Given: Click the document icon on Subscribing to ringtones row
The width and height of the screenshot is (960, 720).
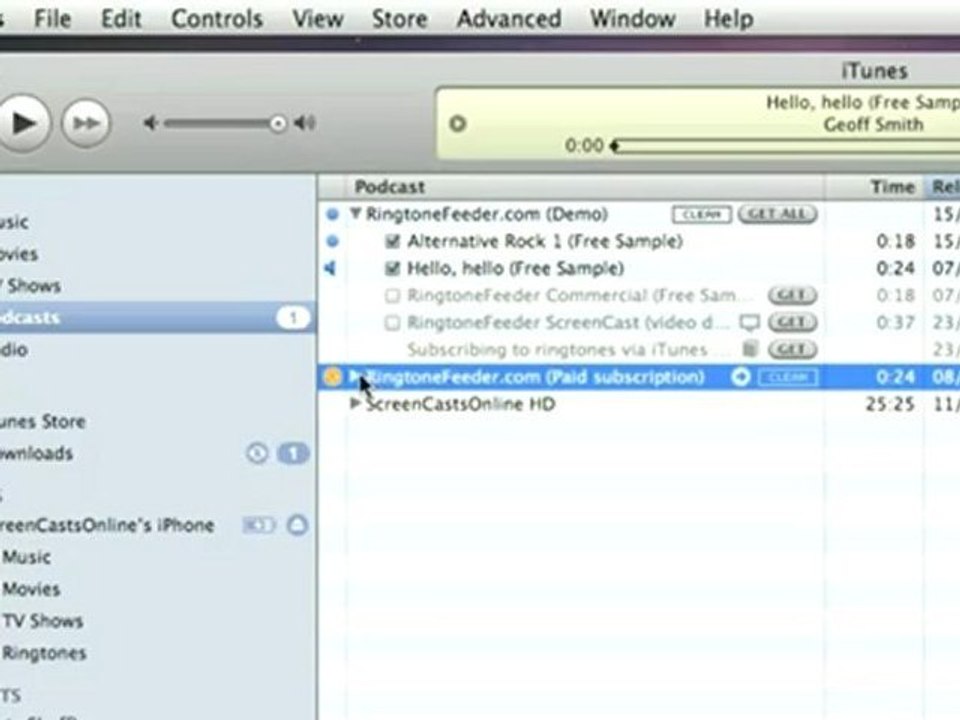Looking at the screenshot, I should pyautogui.click(x=749, y=349).
